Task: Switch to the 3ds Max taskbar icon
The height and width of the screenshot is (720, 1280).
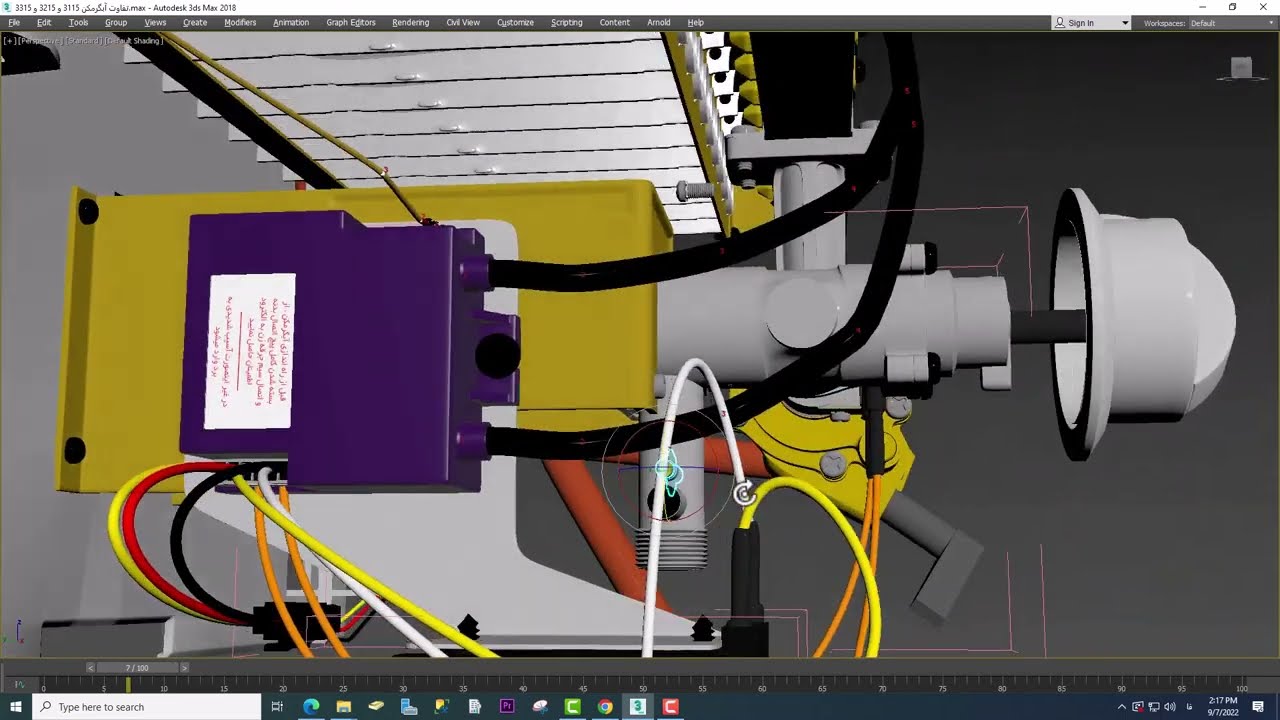Action: click(x=637, y=706)
